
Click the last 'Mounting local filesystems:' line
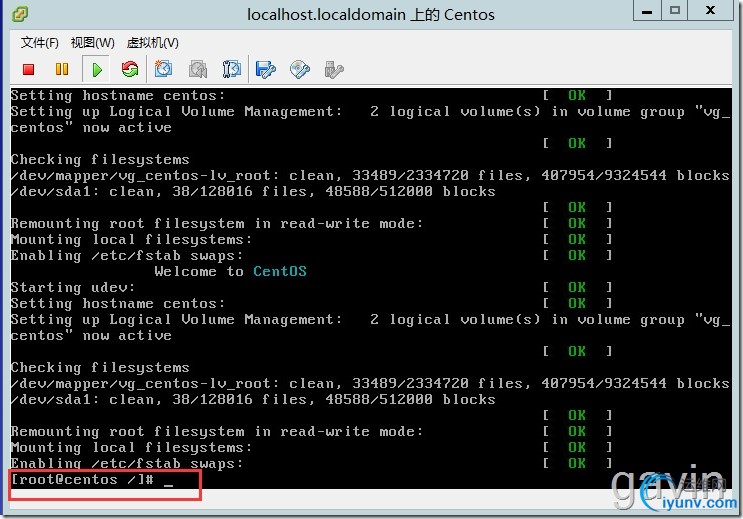131,447
